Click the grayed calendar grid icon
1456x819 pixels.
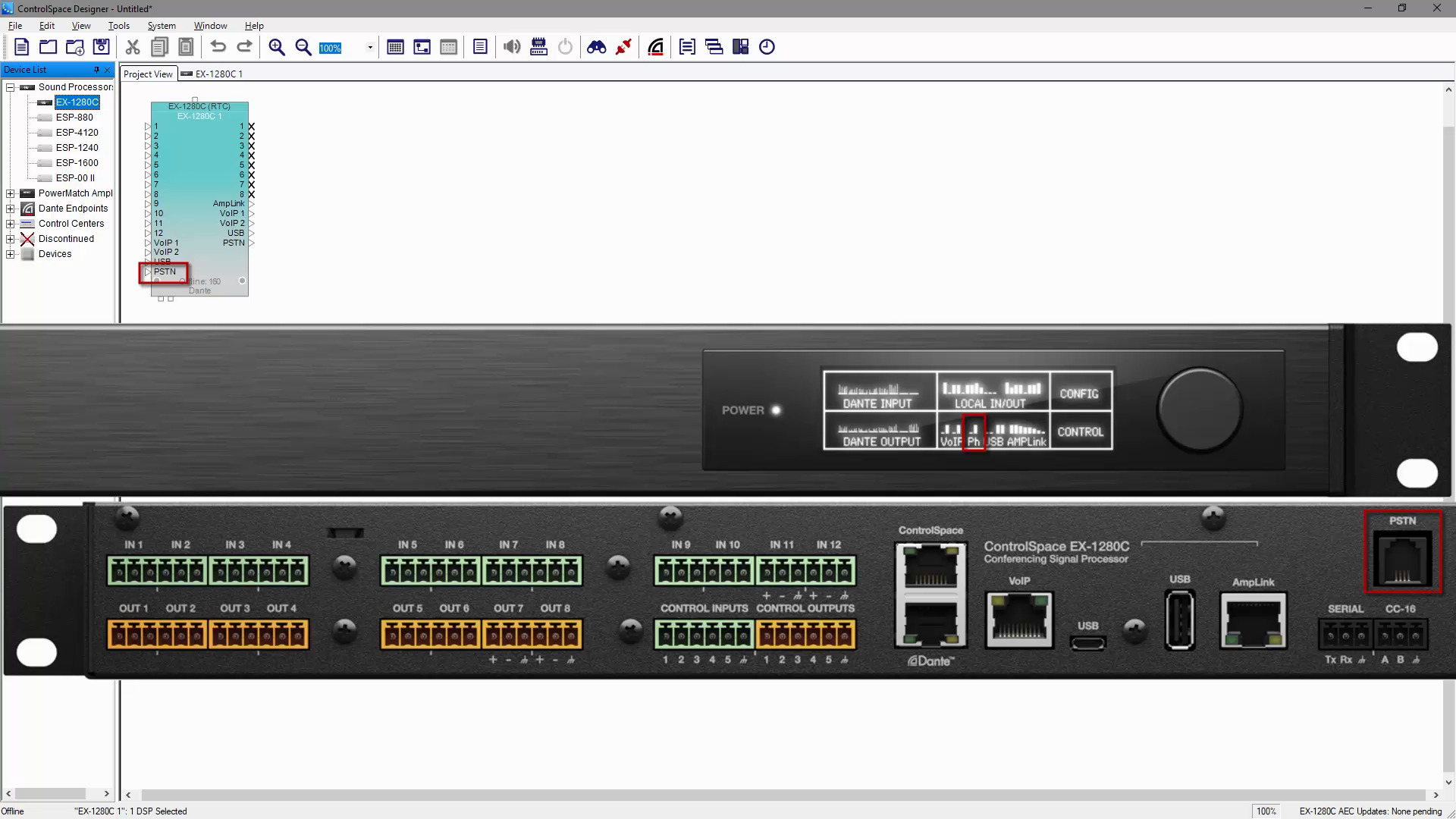click(x=448, y=47)
